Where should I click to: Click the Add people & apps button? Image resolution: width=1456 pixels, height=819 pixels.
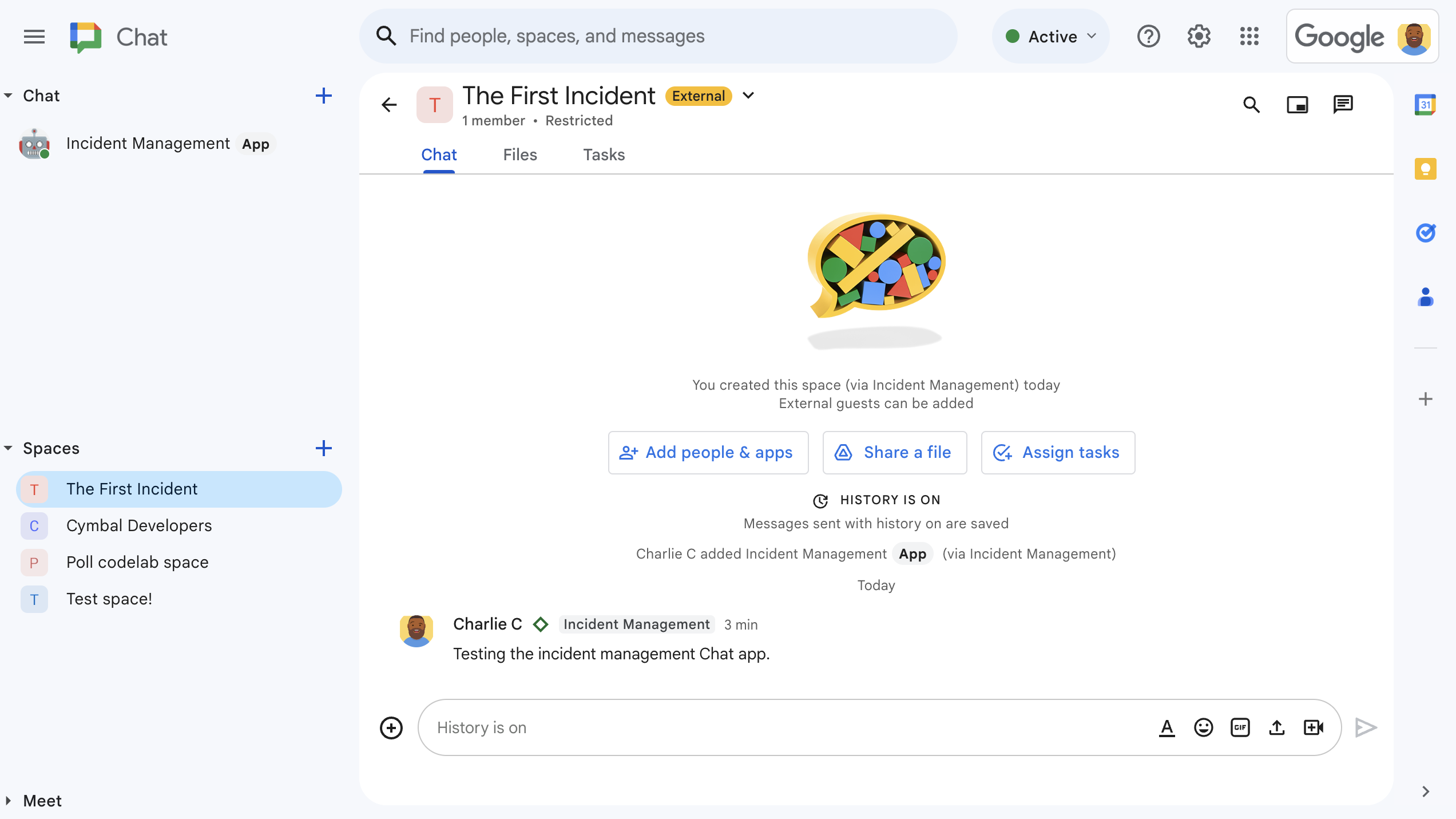pos(707,452)
